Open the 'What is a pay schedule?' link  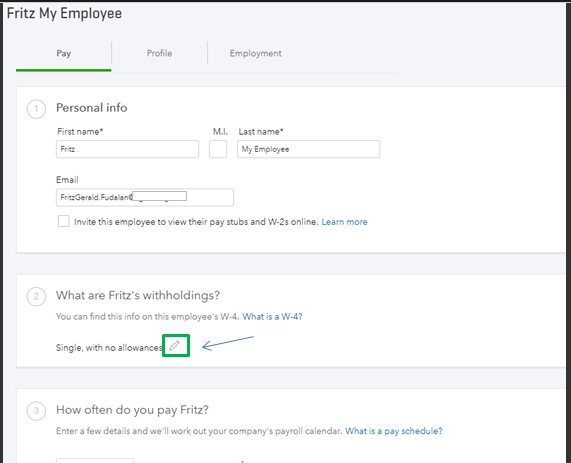[394, 431]
